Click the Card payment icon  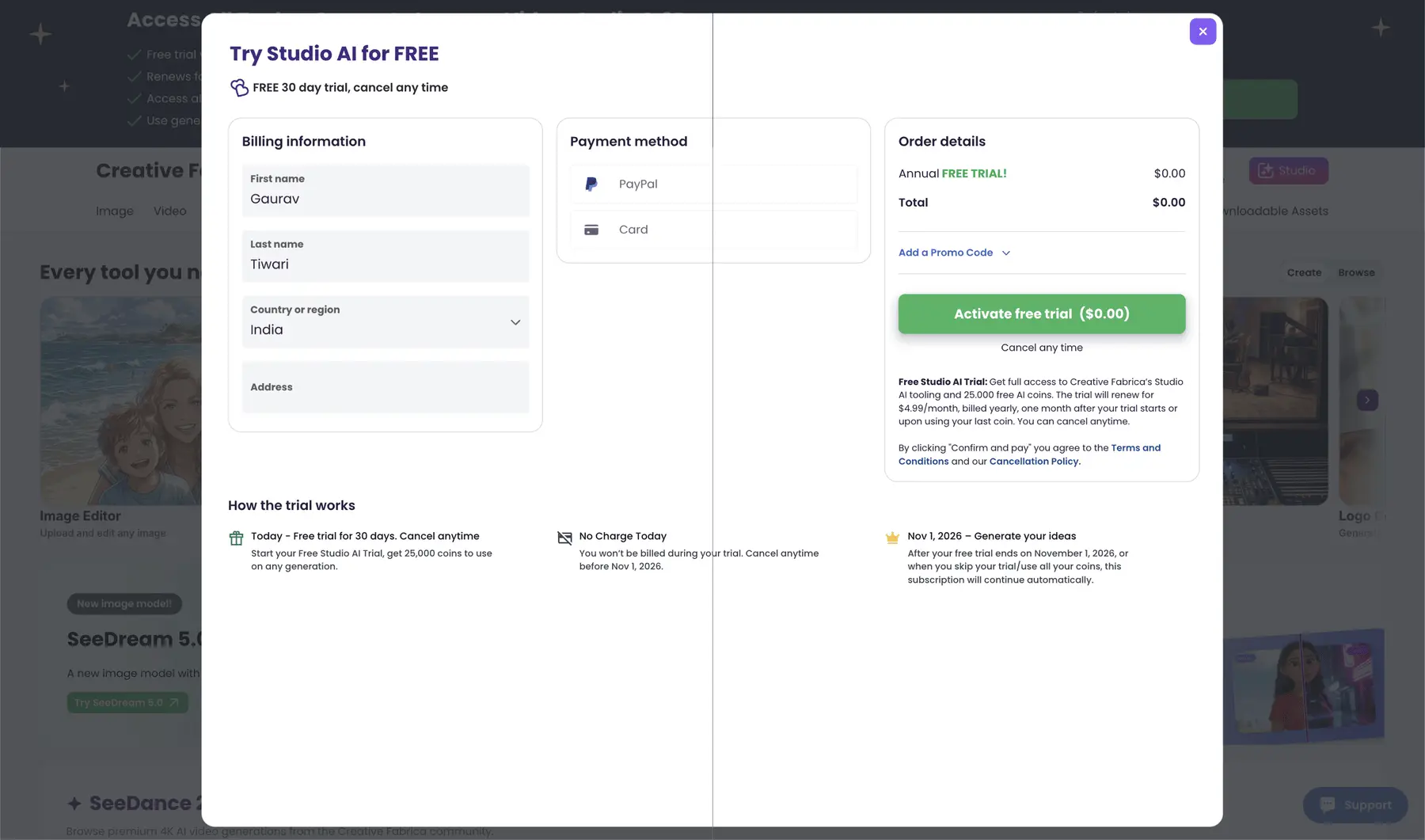pos(591,230)
